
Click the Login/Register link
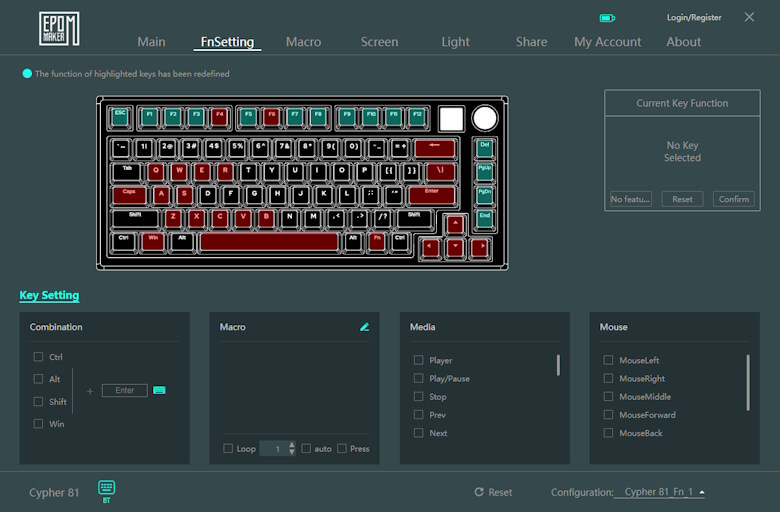coord(693,18)
